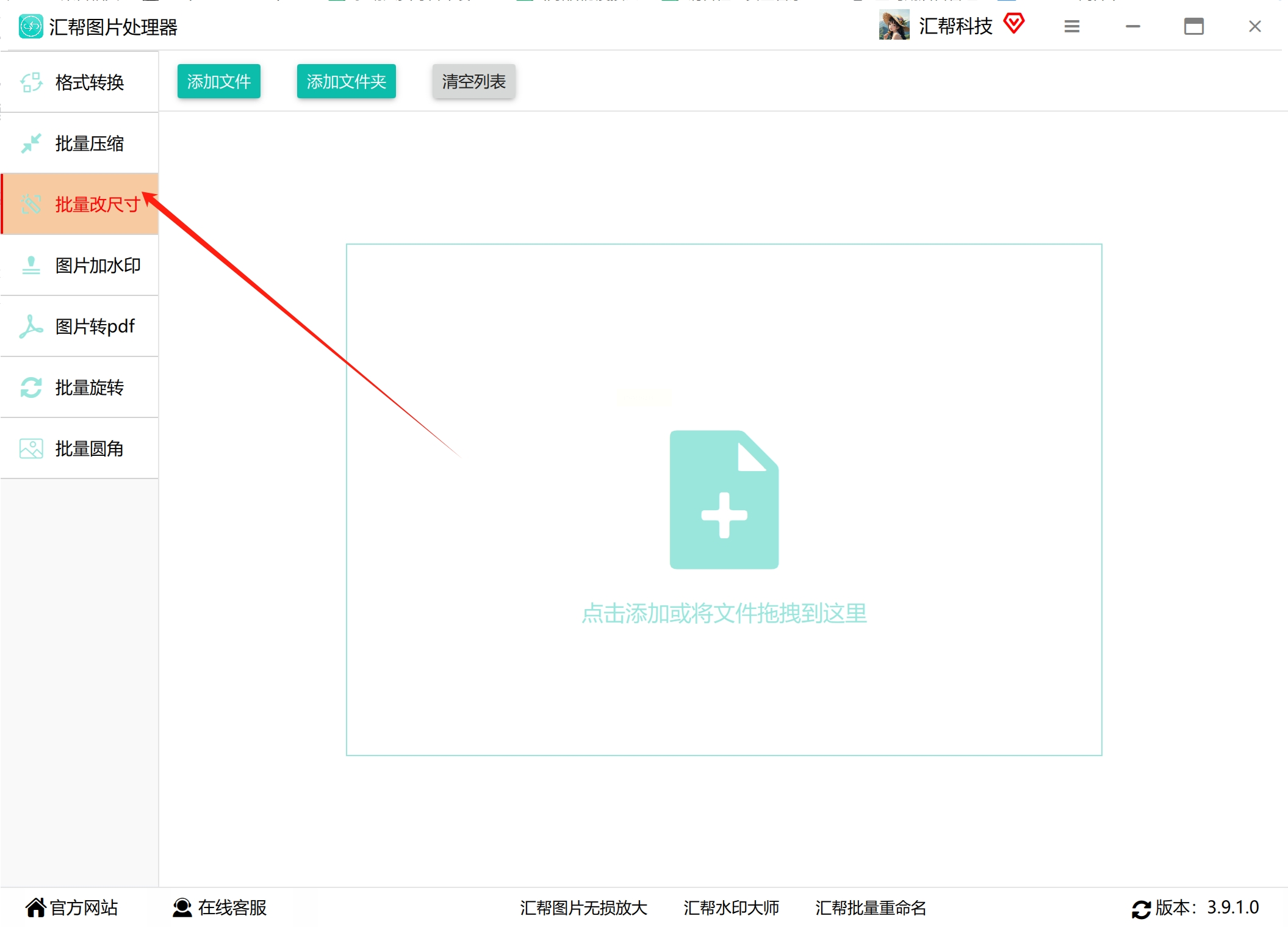The height and width of the screenshot is (927, 1288).
Task: Open 在线客服 support link
Action: click(x=220, y=907)
